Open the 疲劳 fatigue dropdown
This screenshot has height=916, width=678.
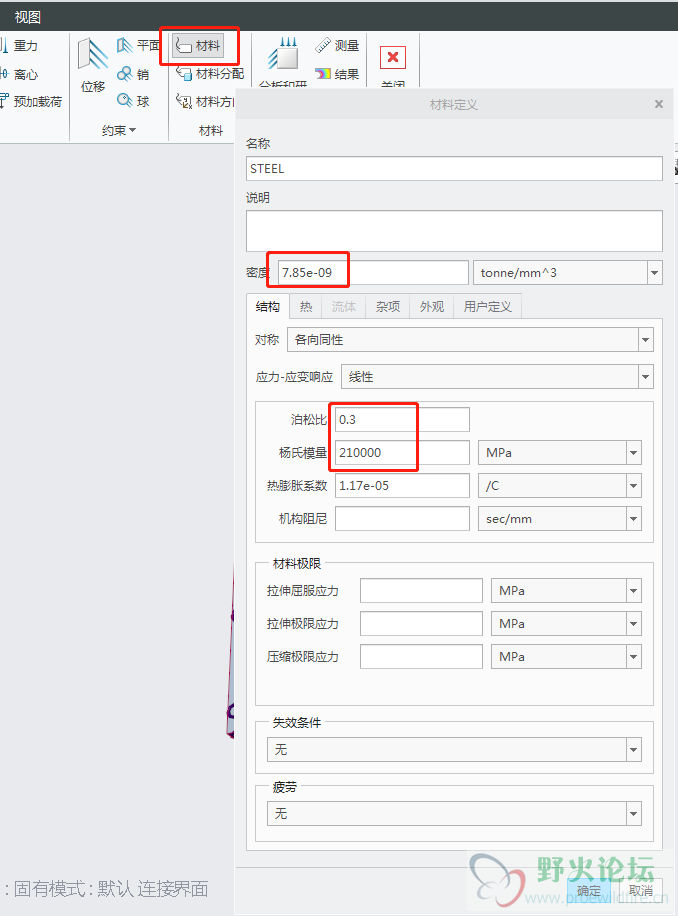pyautogui.click(x=454, y=814)
